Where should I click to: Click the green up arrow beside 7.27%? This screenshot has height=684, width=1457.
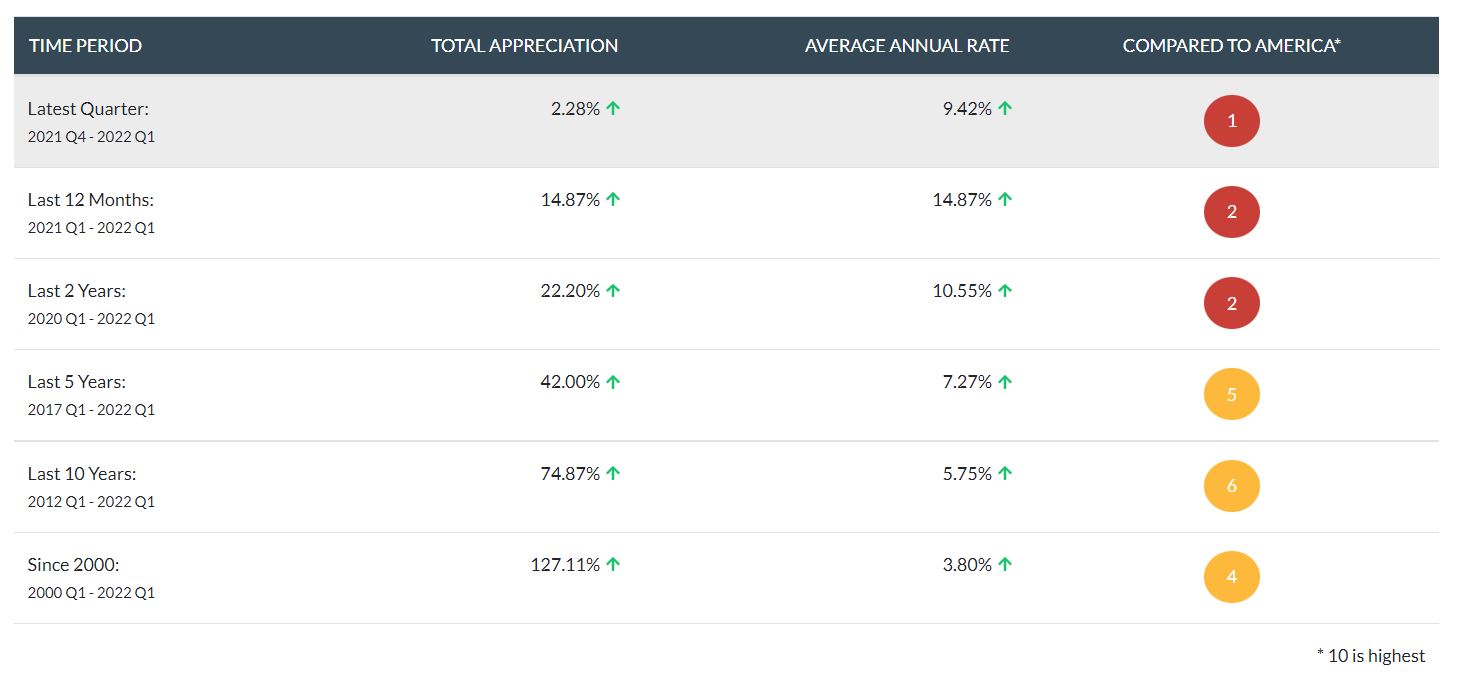1005,382
